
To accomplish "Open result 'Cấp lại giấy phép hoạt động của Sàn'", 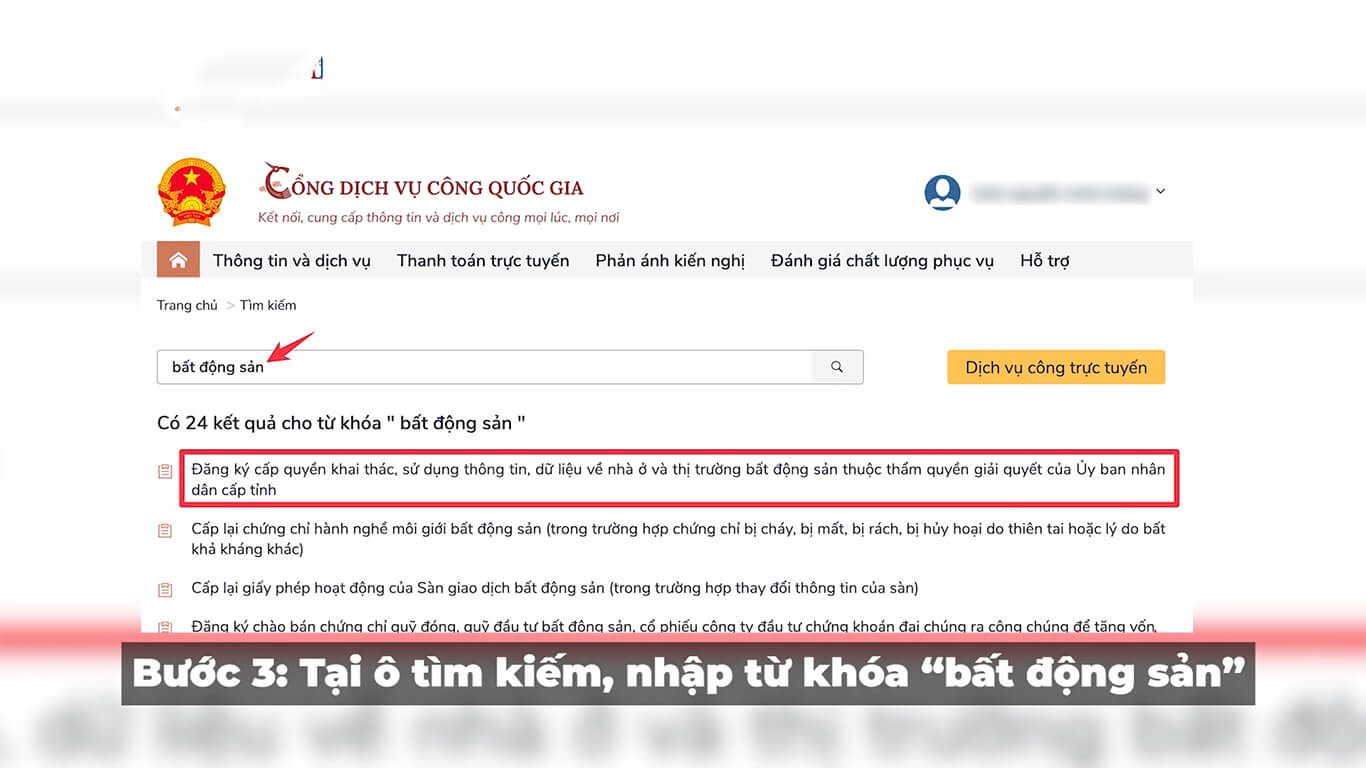I will pos(554,588).
